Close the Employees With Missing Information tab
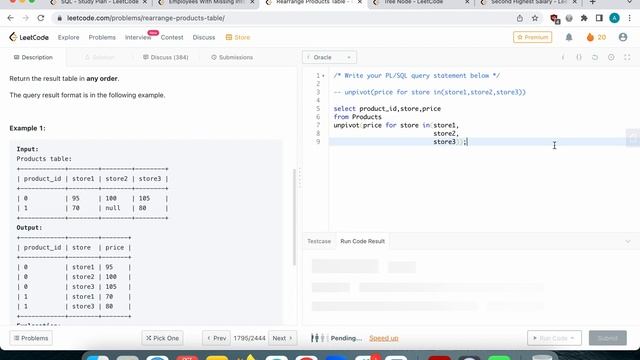Screen dimensions: 640x360 (252, 2)
